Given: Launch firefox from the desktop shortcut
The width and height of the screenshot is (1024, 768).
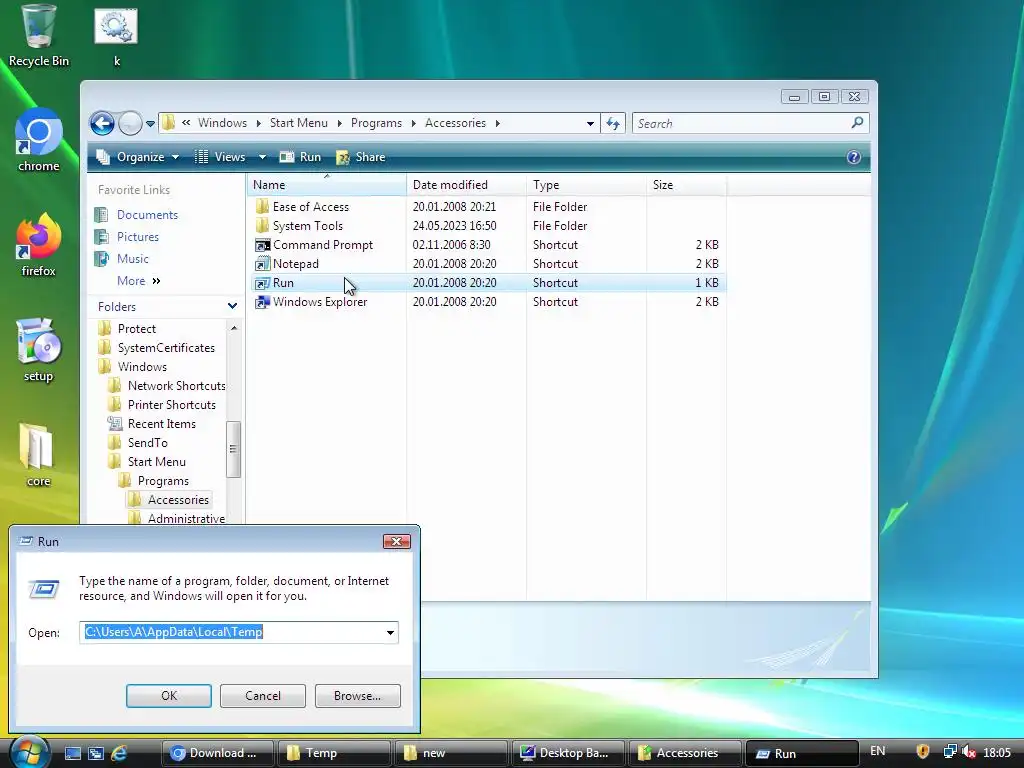Looking at the screenshot, I should [x=39, y=245].
